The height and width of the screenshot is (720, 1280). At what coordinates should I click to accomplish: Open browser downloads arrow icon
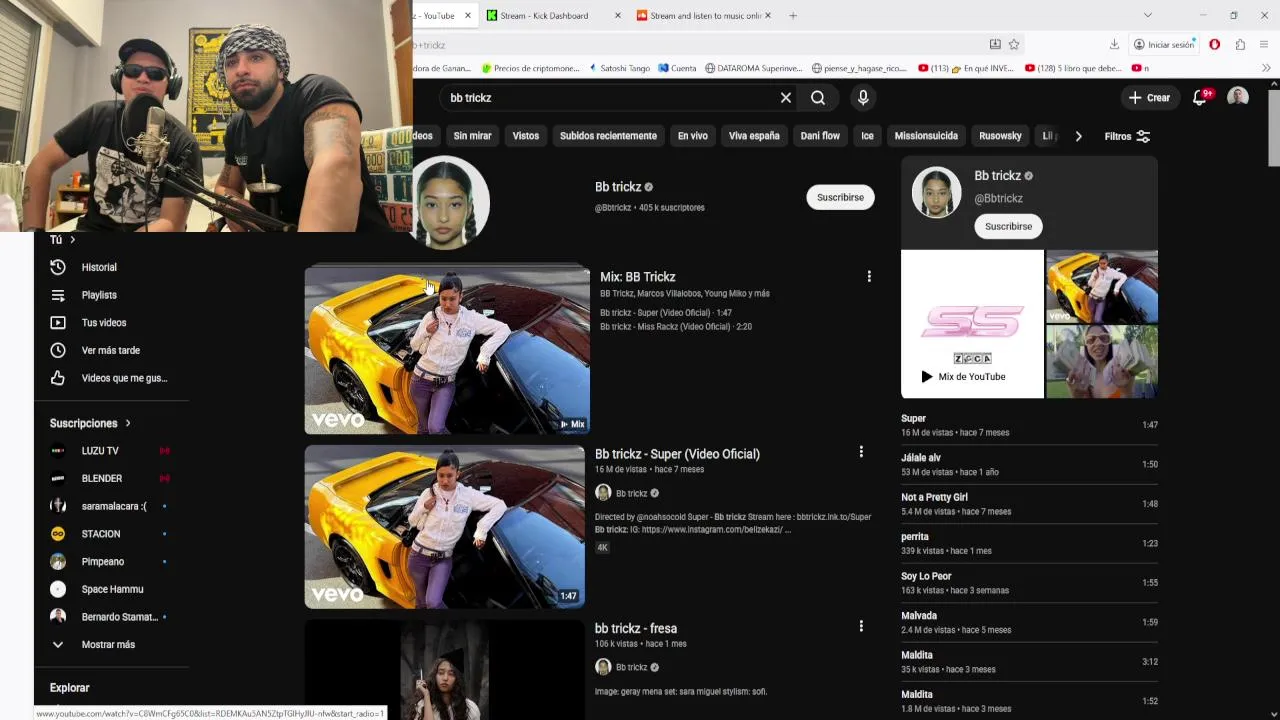pyautogui.click(x=1114, y=45)
